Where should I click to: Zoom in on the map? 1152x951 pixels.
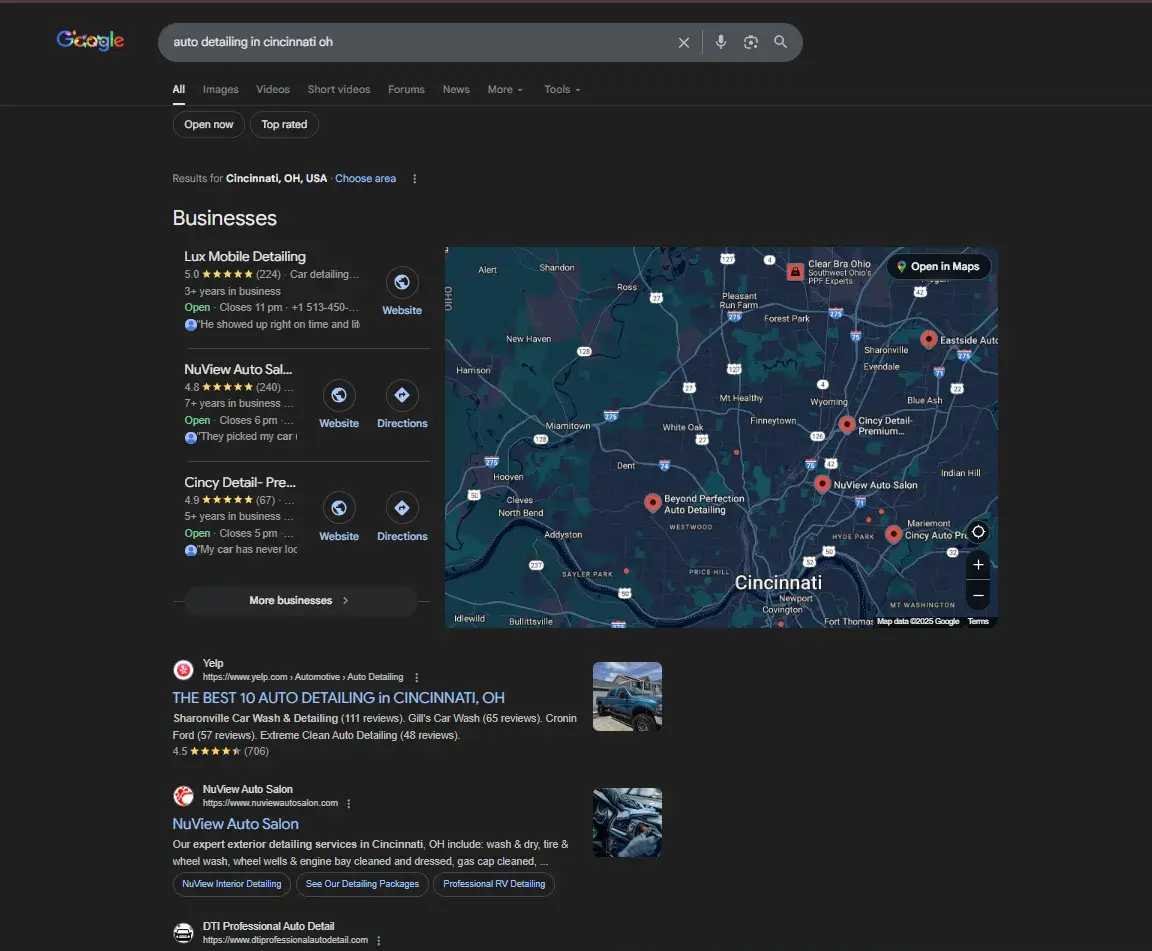978,564
